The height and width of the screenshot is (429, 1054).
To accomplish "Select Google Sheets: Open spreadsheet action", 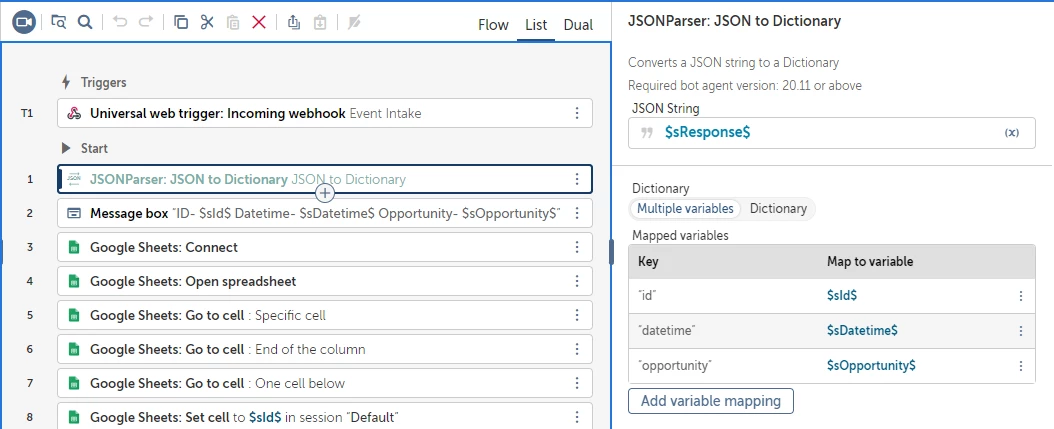I will click(325, 281).
